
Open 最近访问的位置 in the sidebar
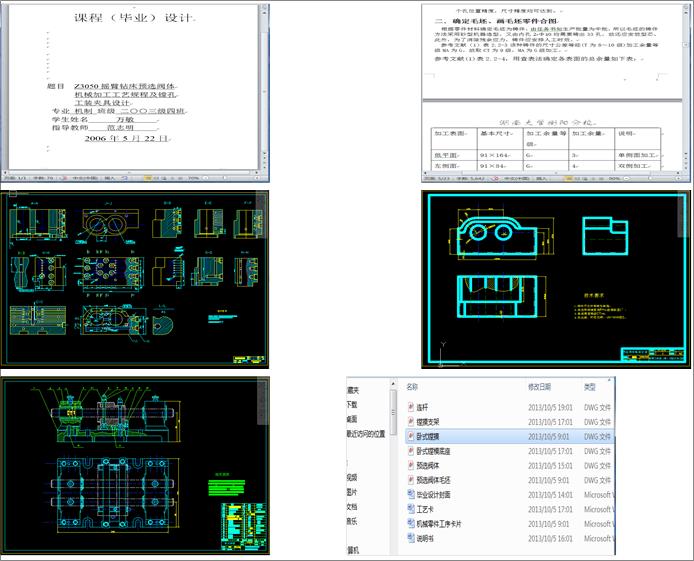[366, 434]
